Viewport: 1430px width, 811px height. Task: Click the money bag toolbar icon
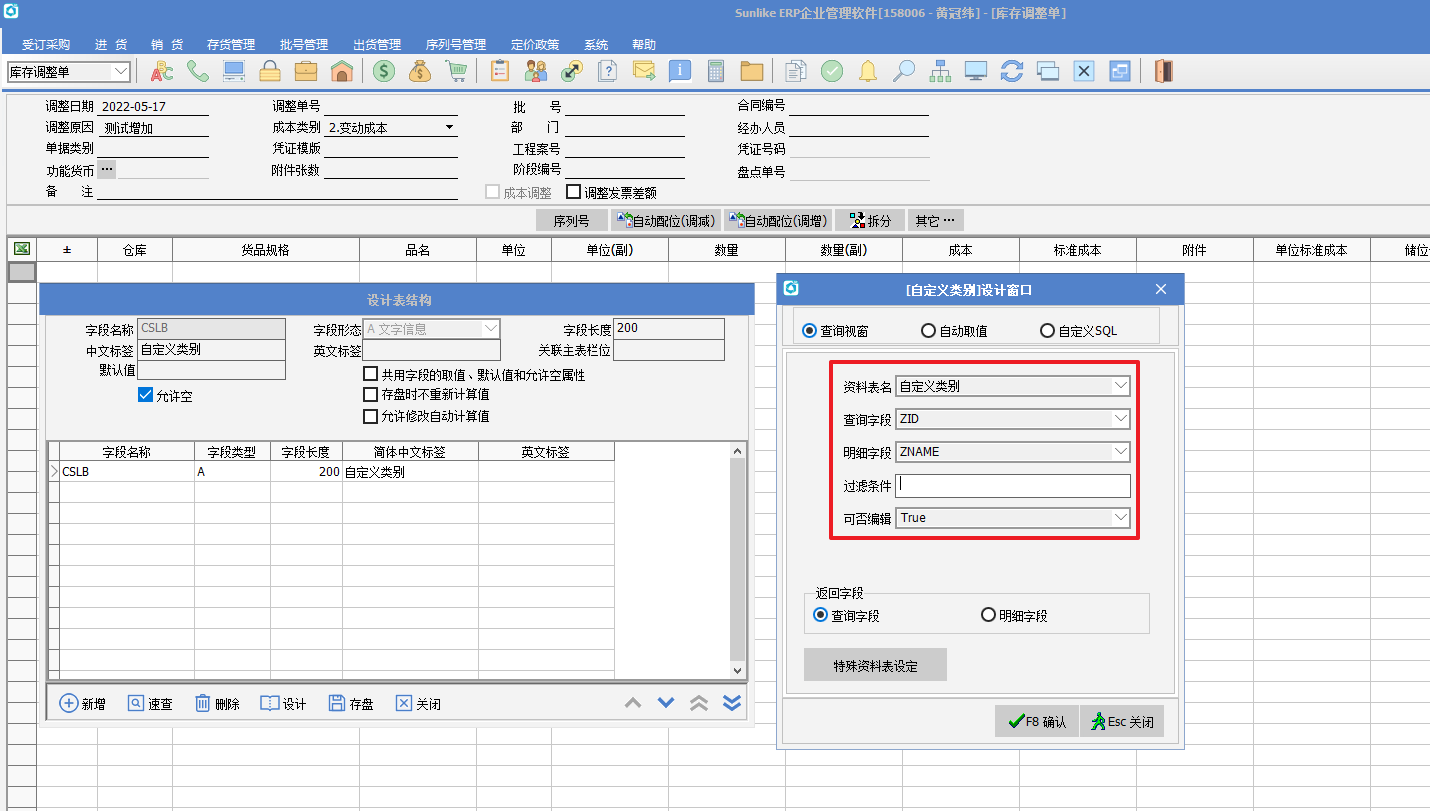420,71
